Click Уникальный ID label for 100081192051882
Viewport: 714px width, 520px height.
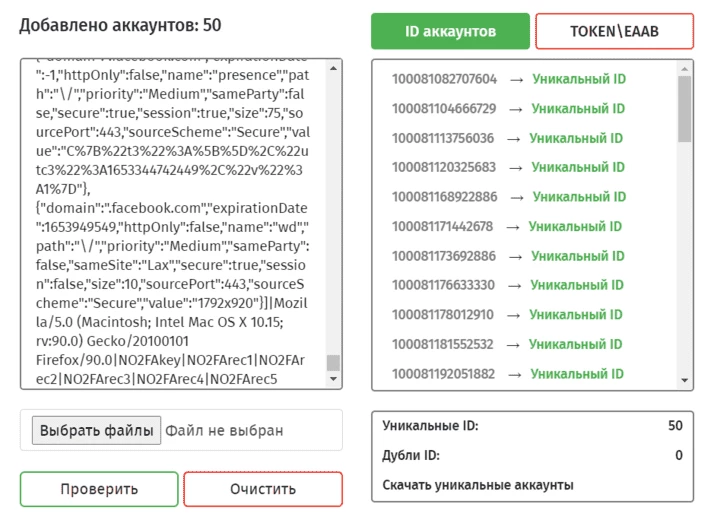click(577, 374)
